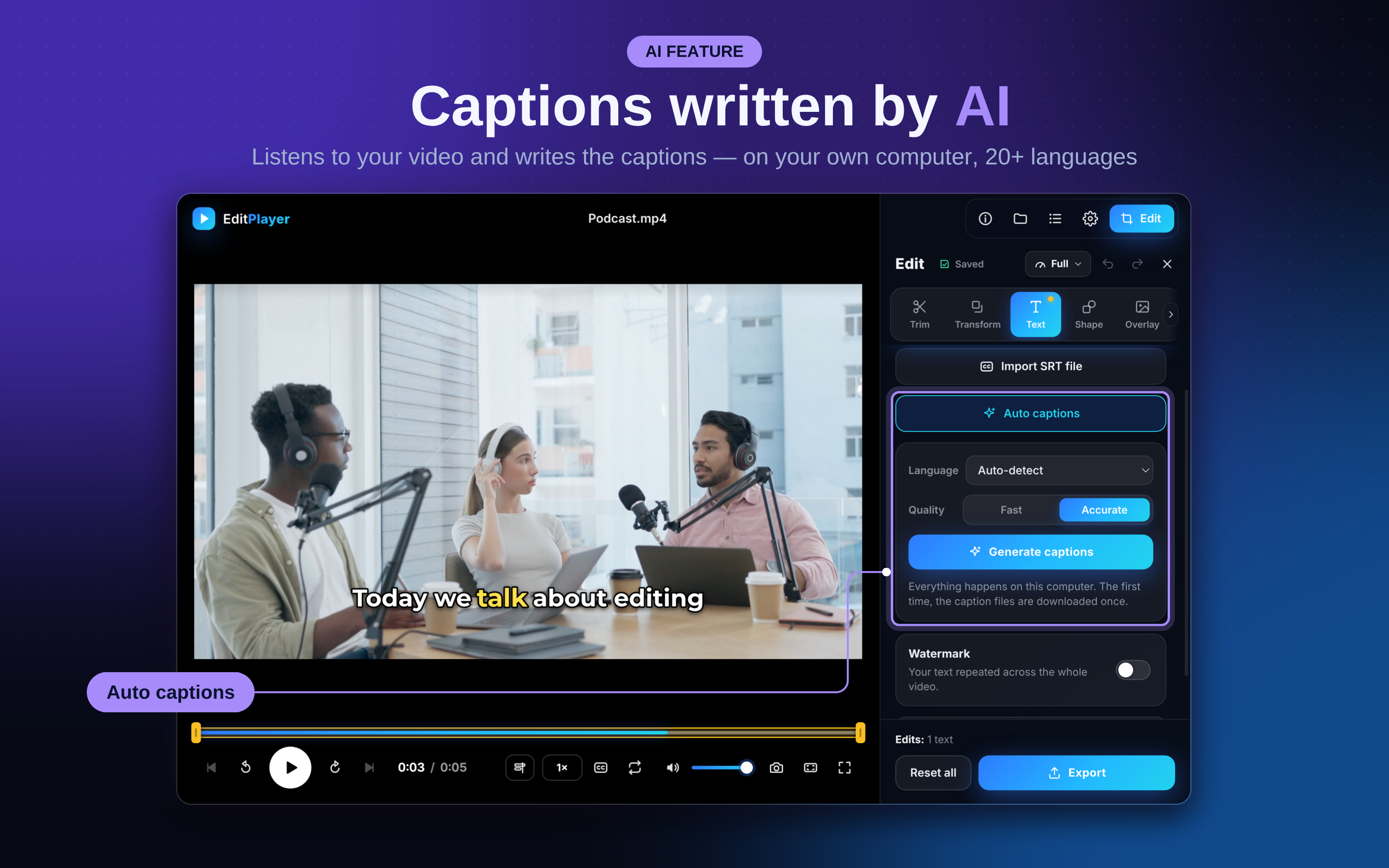Close the Edit panel
1389x868 pixels.
[x=1167, y=264]
